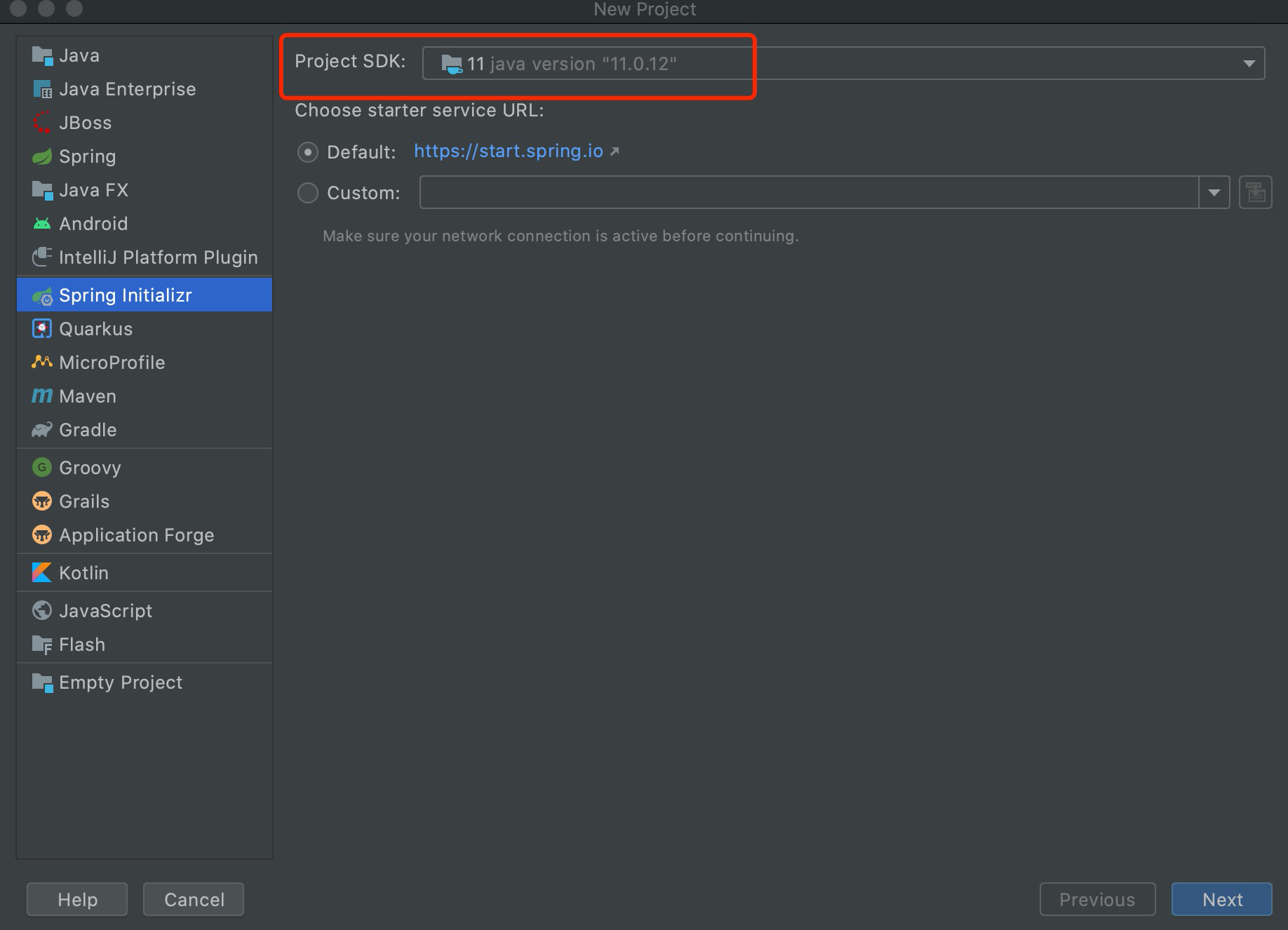Select the Android list entry
This screenshot has width=1288, height=930.
click(145, 224)
